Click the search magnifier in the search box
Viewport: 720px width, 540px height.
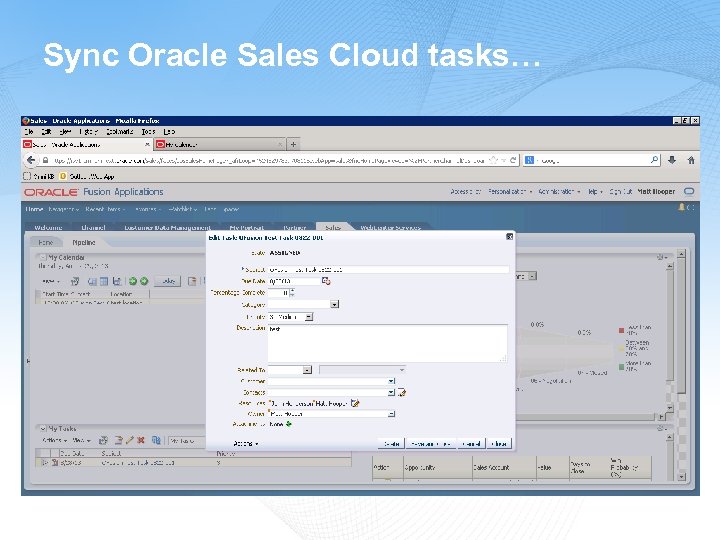[x=654, y=160]
